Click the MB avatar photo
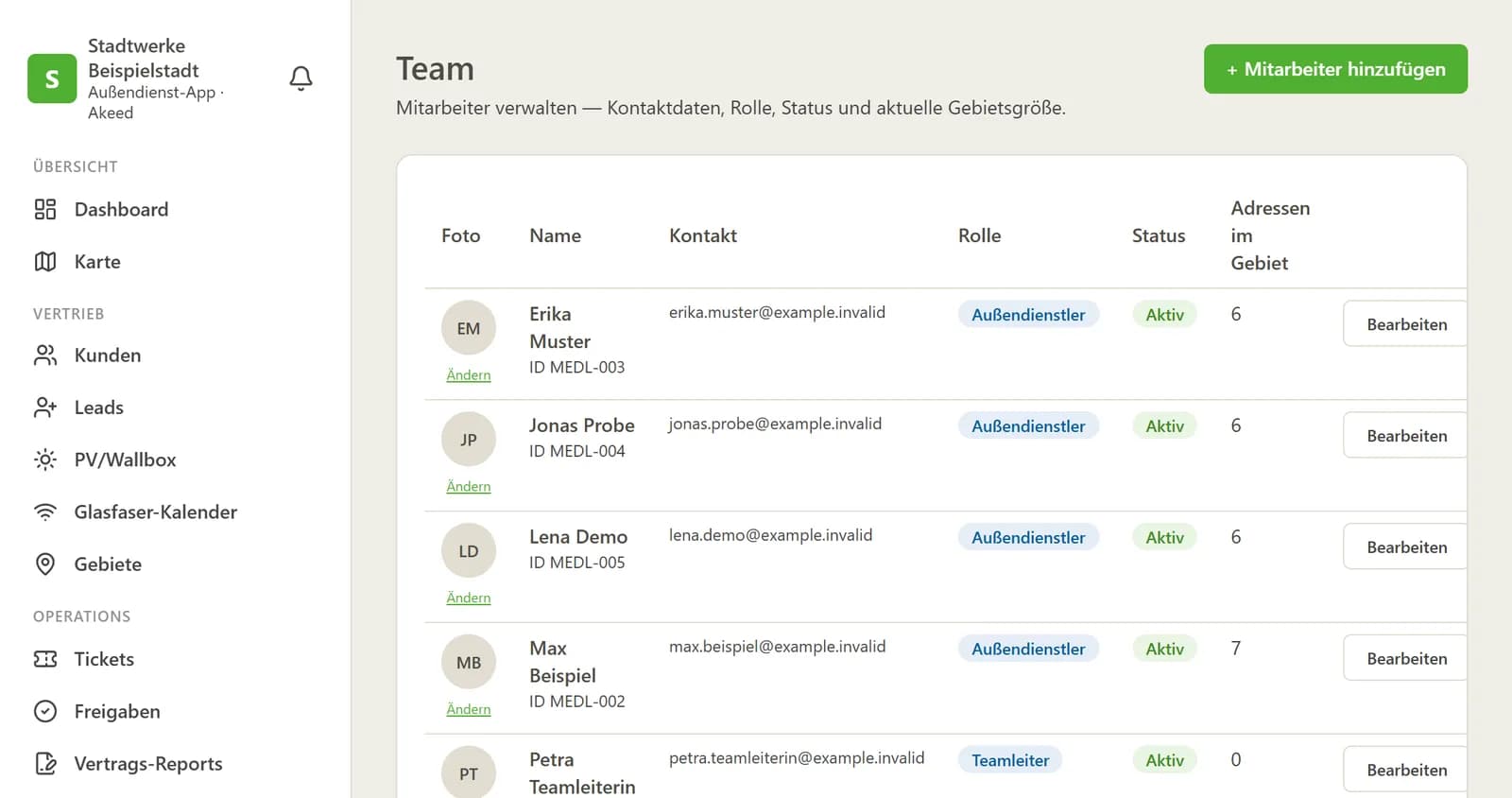Screen dimensions: 1512x798 pos(469,663)
